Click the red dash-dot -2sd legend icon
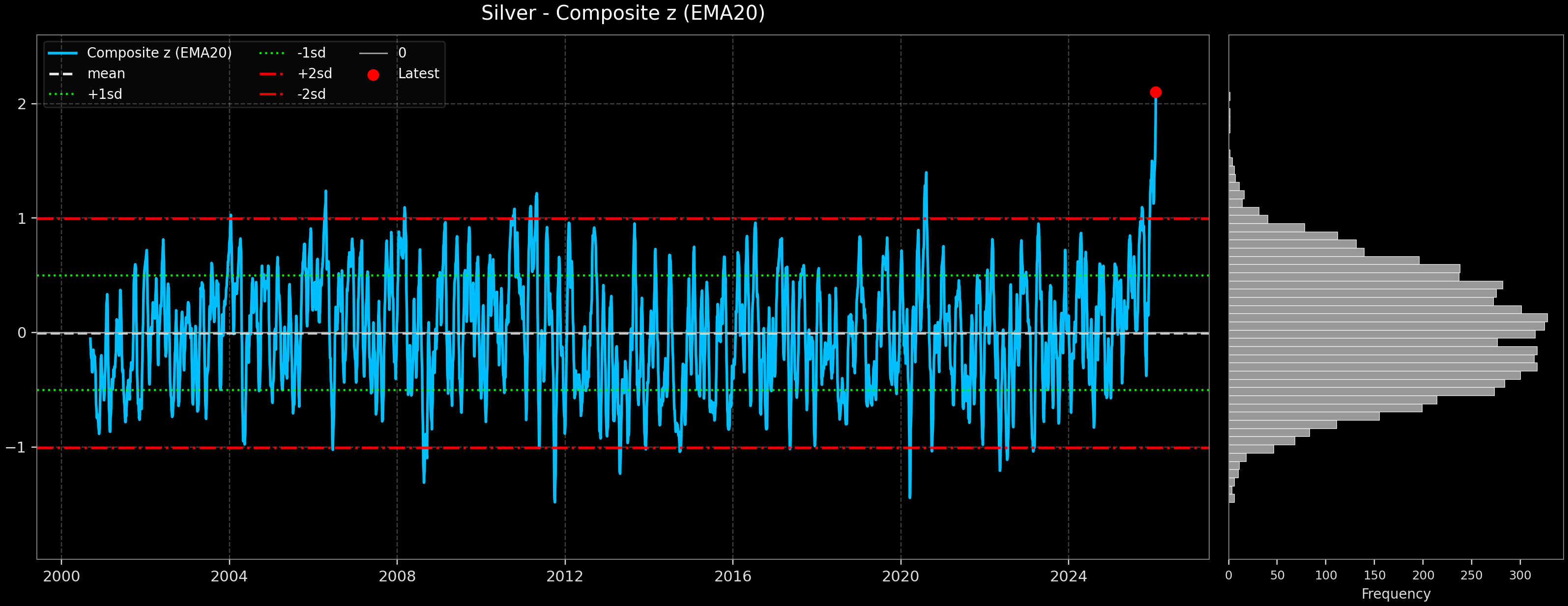Screen dimensions: 1568x606 (271, 94)
